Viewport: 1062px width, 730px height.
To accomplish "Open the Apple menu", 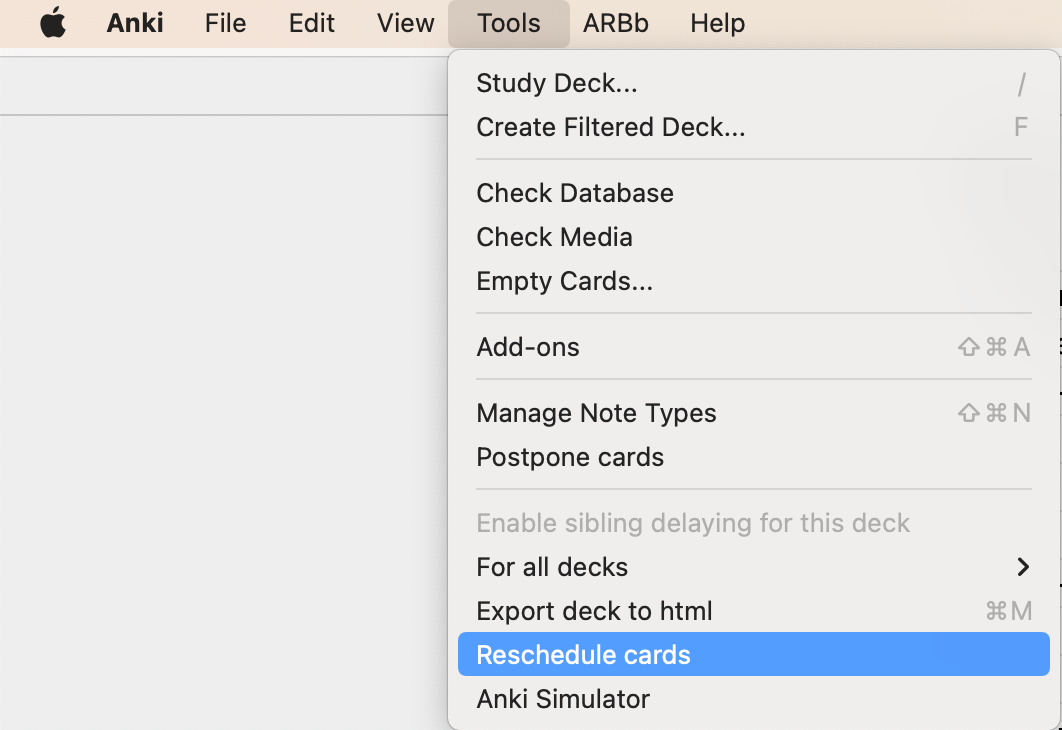I will click(53, 23).
